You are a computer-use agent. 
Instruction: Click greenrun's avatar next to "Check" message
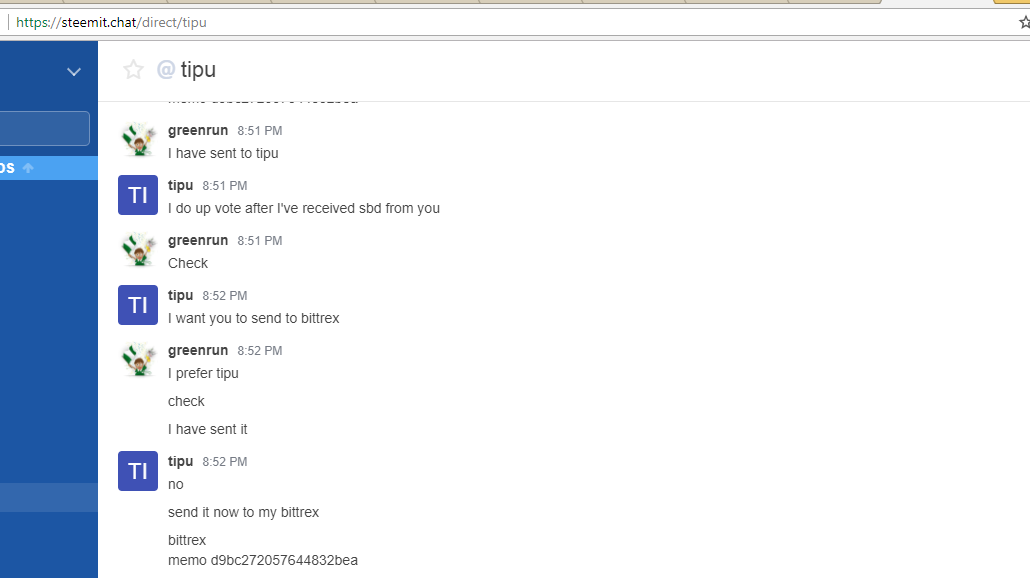[138, 250]
